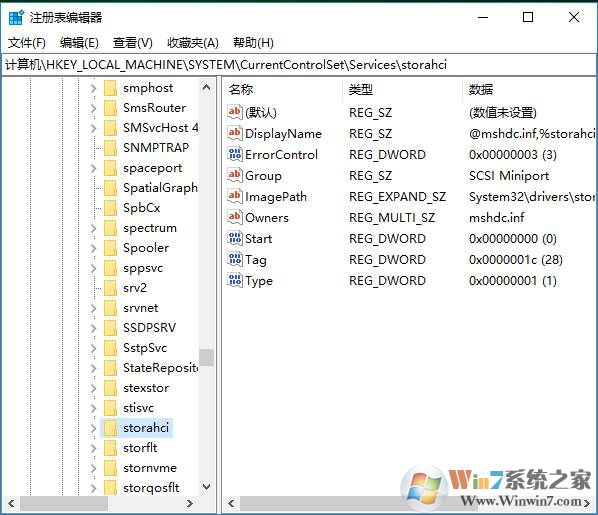Viewport: 598px width, 515px height.
Task: Open the 查看(V) menu
Action: (x=133, y=43)
